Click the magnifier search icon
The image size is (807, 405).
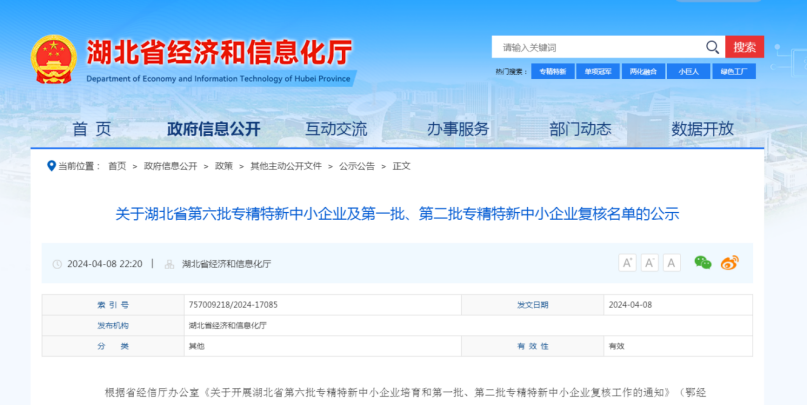tap(712, 47)
